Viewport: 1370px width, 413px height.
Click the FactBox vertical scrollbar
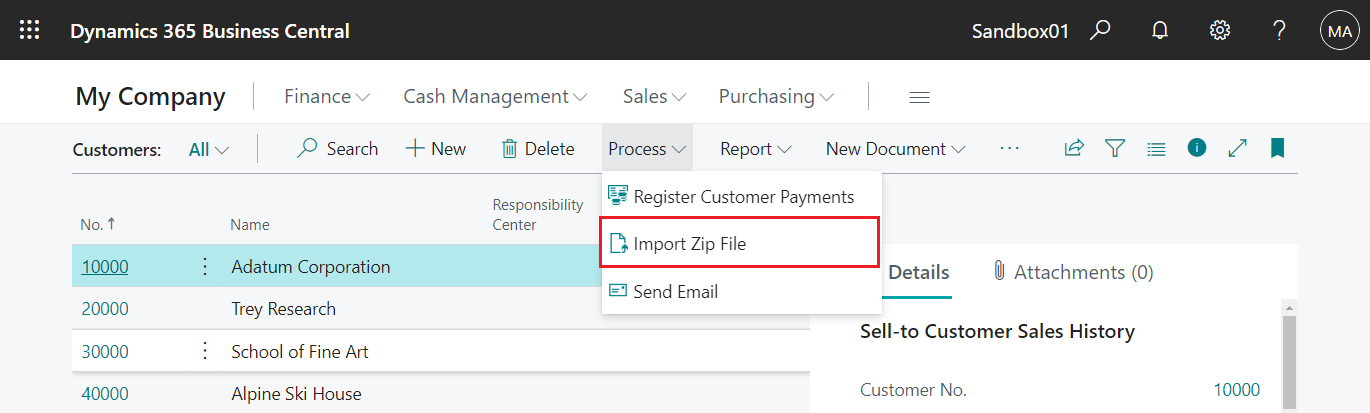(1289, 357)
